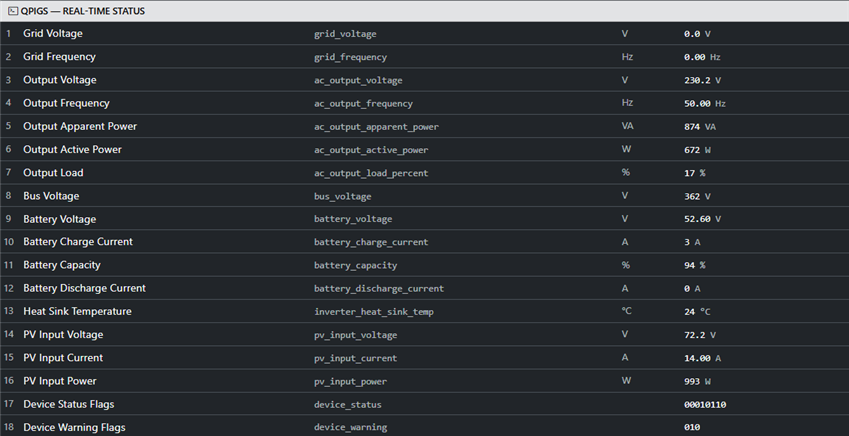Click the 'device_warning' field name
The width and height of the screenshot is (849, 436).
point(350,428)
